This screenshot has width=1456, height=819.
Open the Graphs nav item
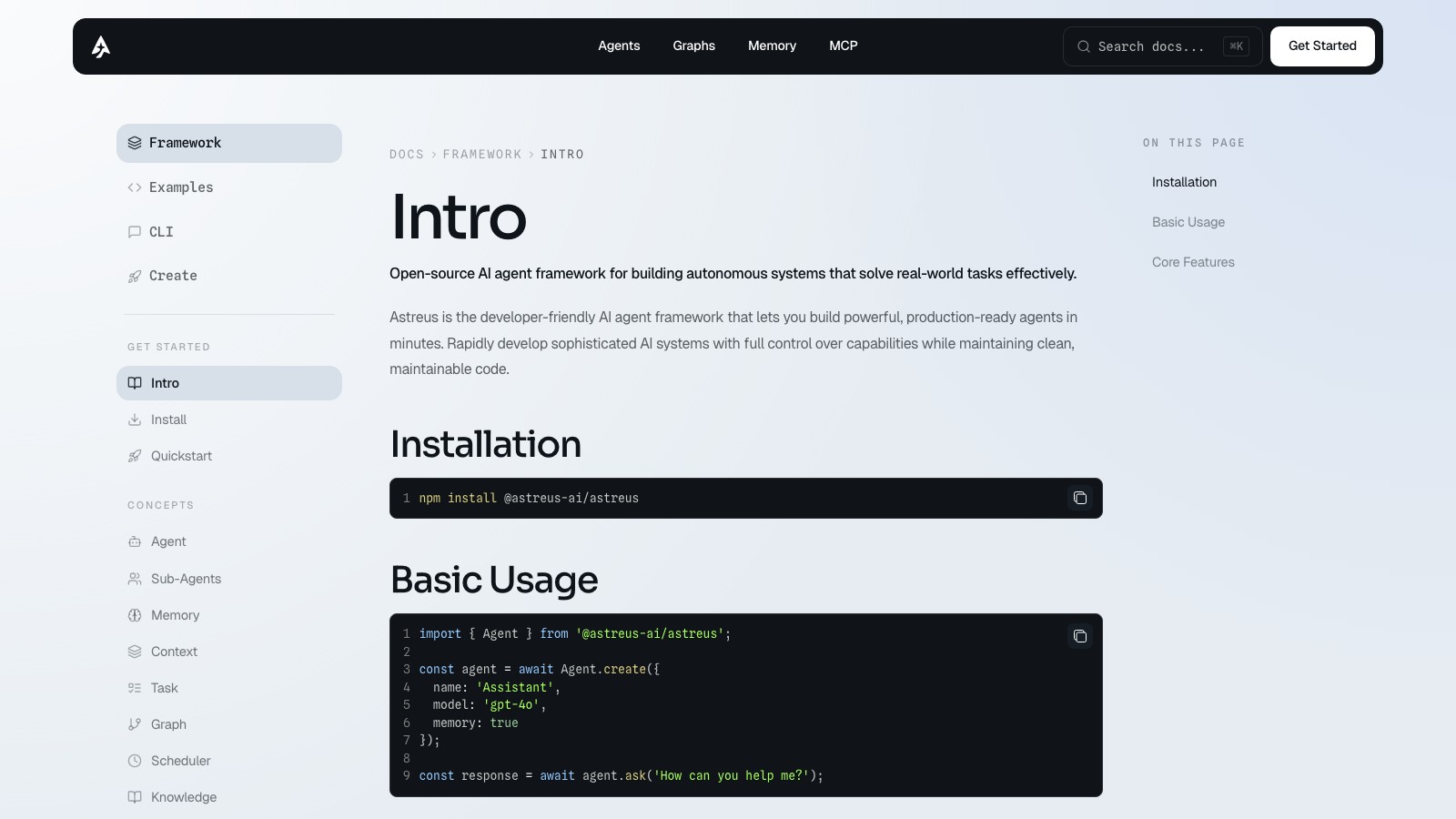click(x=694, y=45)
